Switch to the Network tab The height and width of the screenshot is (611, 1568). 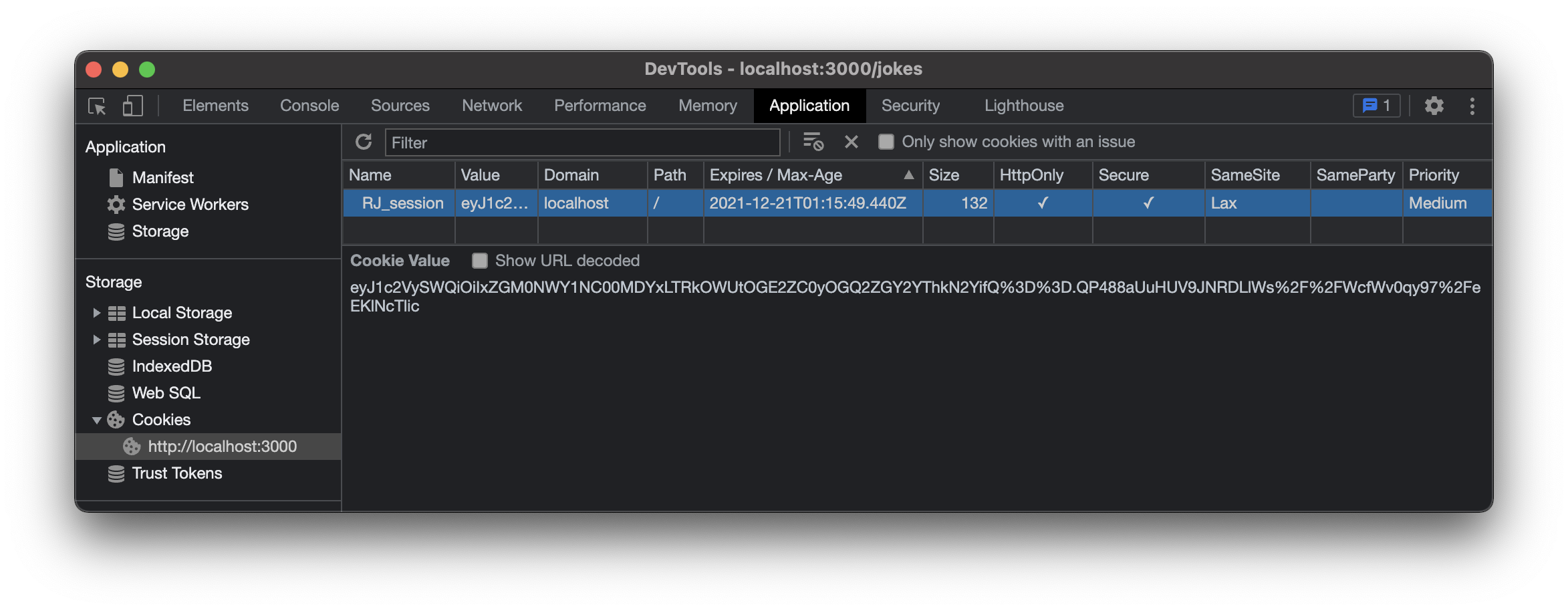491,106
